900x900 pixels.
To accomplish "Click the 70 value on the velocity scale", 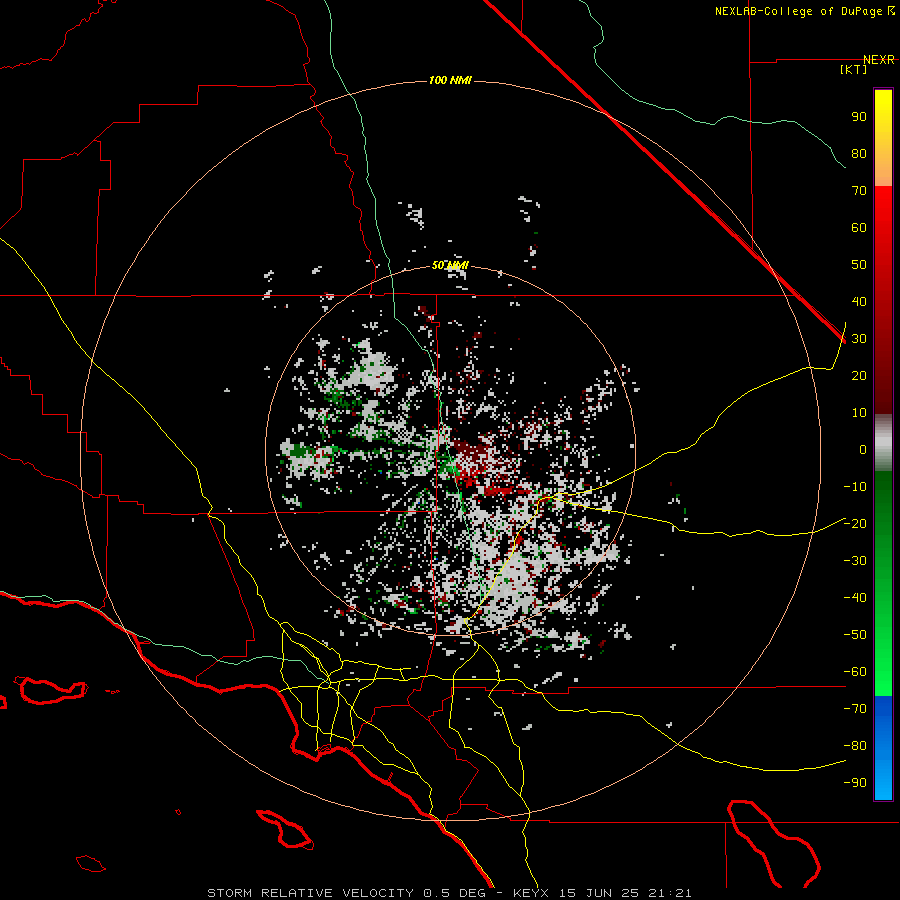I will tap(859, 191).
